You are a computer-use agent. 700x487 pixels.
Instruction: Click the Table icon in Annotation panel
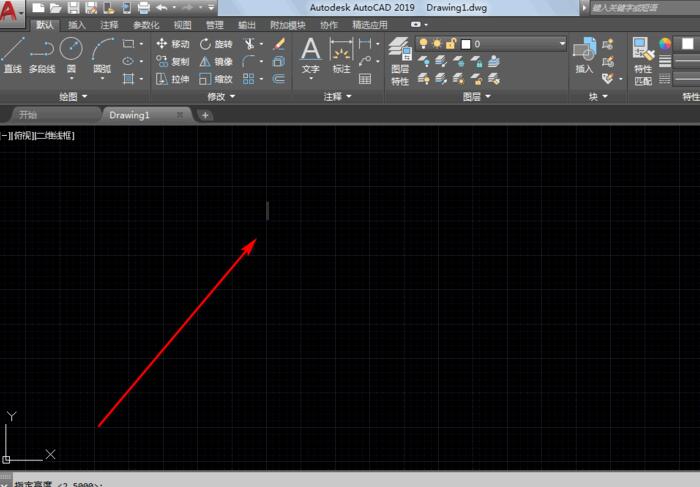pos(365,79)
